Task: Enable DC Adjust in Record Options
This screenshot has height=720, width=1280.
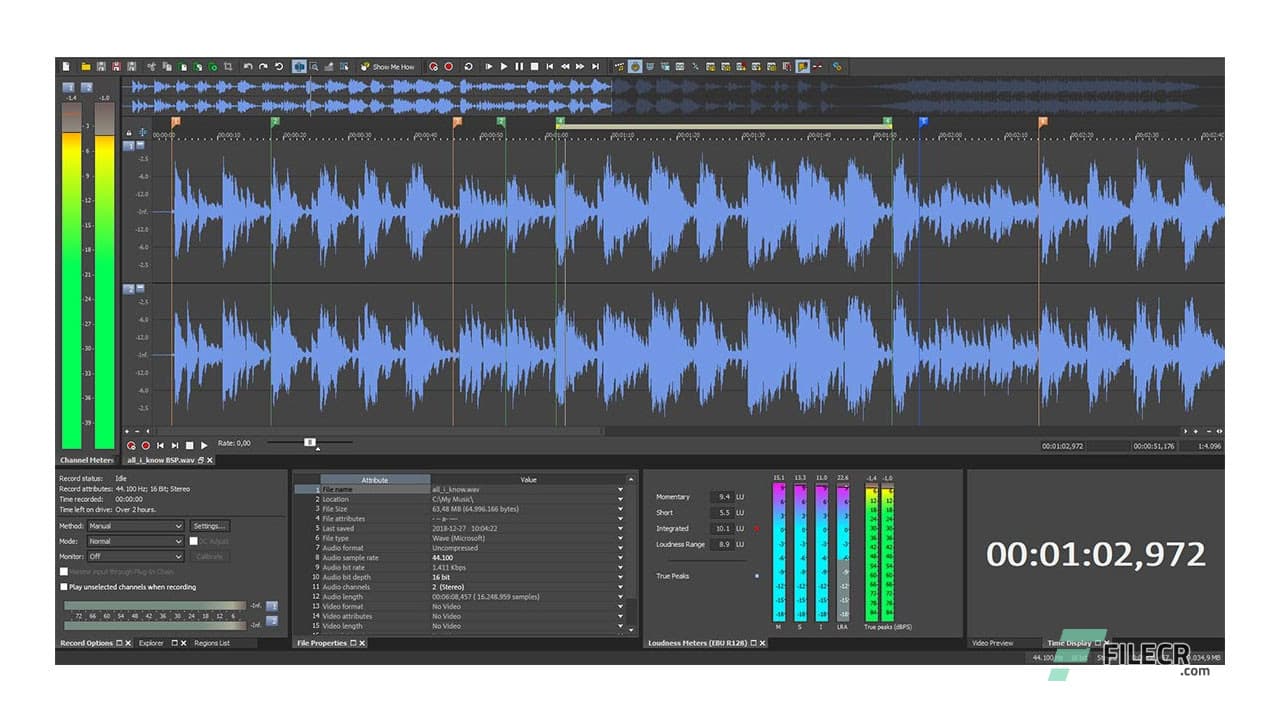Action: tap(193, 541)
